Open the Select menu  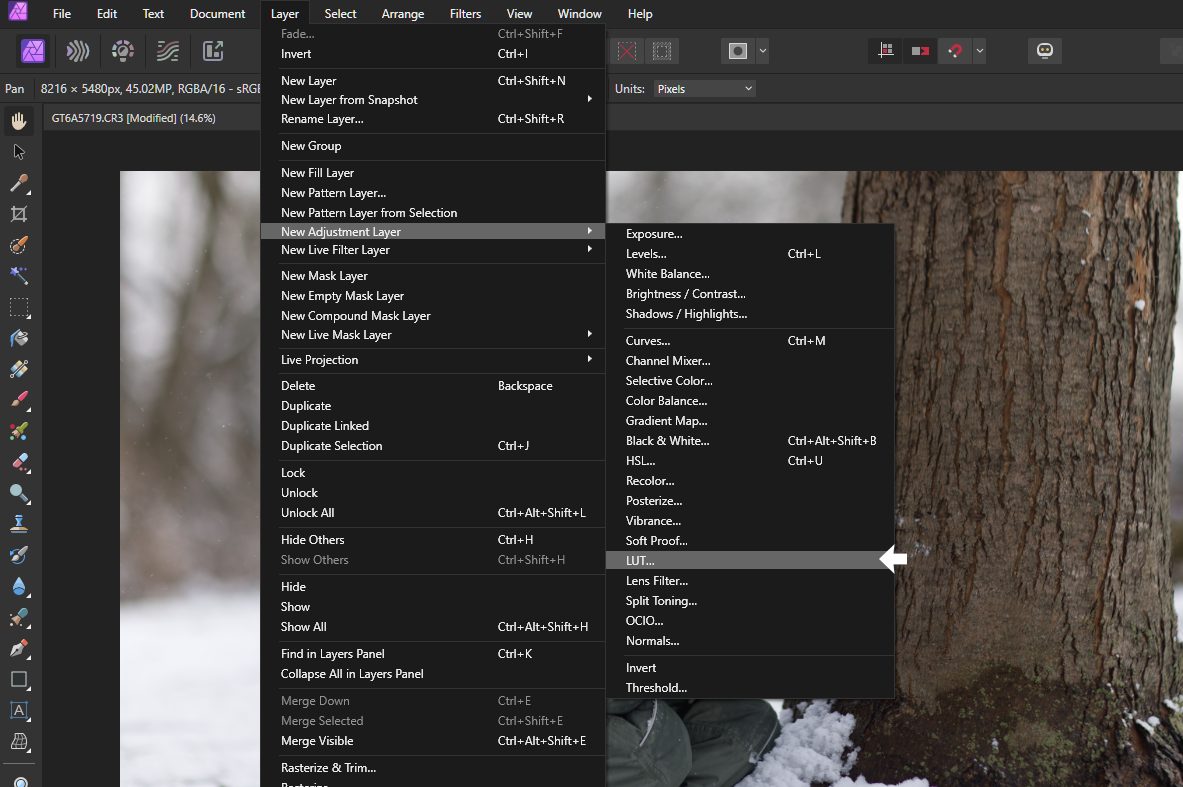click(340, 14)
